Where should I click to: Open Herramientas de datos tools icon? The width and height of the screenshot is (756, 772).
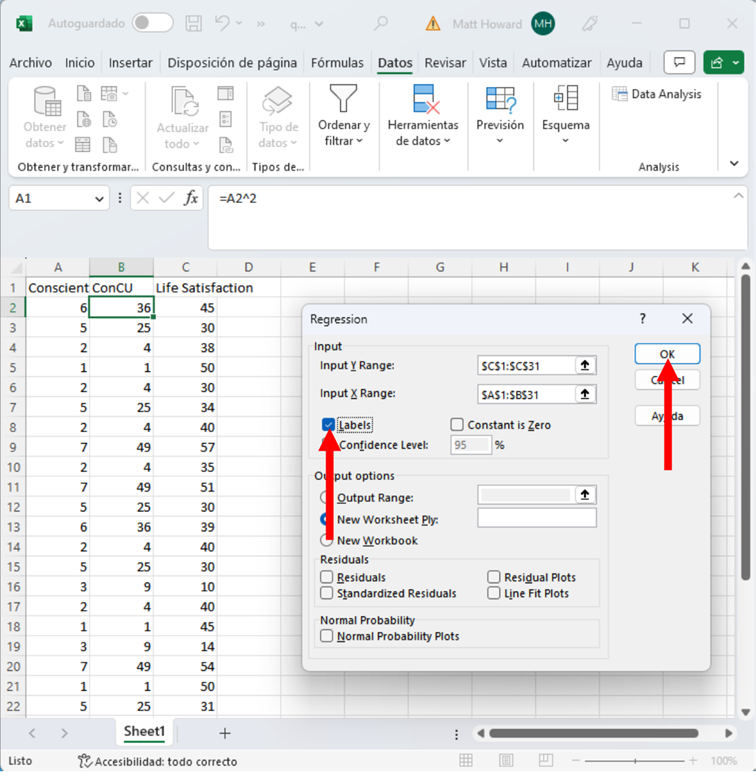(x=427, y=99)
